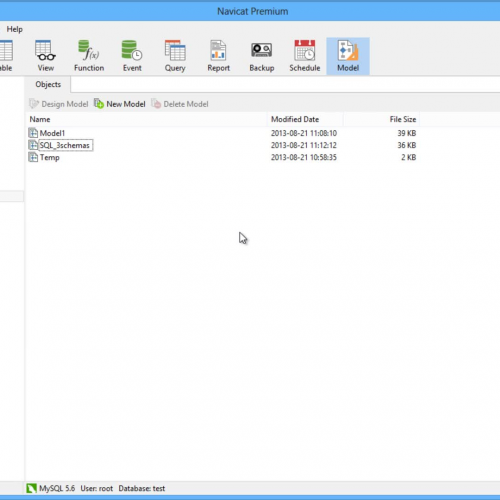Open the Report toolbar icon
Image resolution: width=500 pixels, height=500 pixels.
coord(218,56)
